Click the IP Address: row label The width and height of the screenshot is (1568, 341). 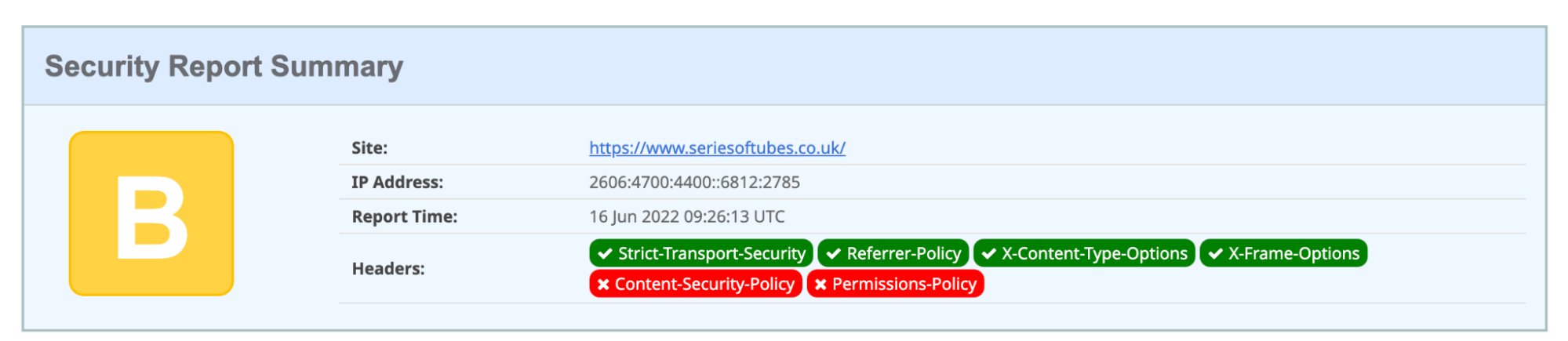(397, 183)
